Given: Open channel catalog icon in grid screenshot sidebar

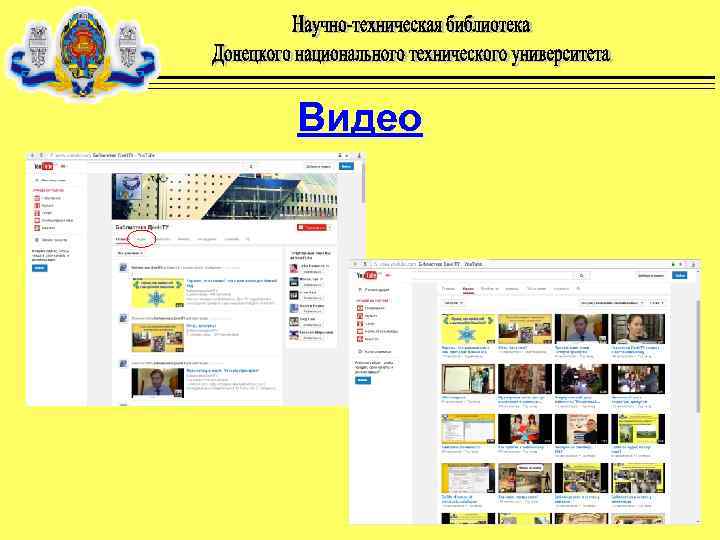Looking at the screenshot, I should [x=360, y=351].
